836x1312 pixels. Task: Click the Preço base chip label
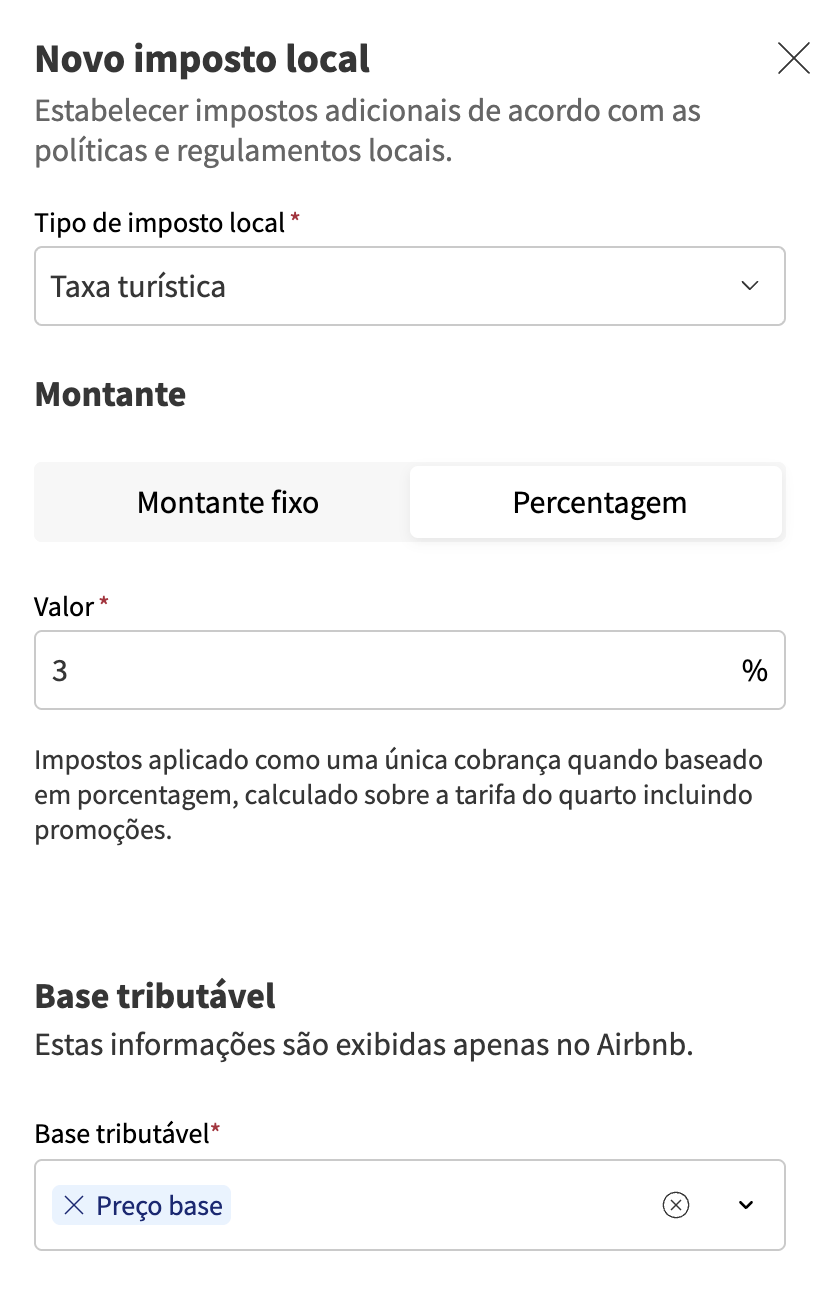pyautogui.click(x=159, y=1206)
